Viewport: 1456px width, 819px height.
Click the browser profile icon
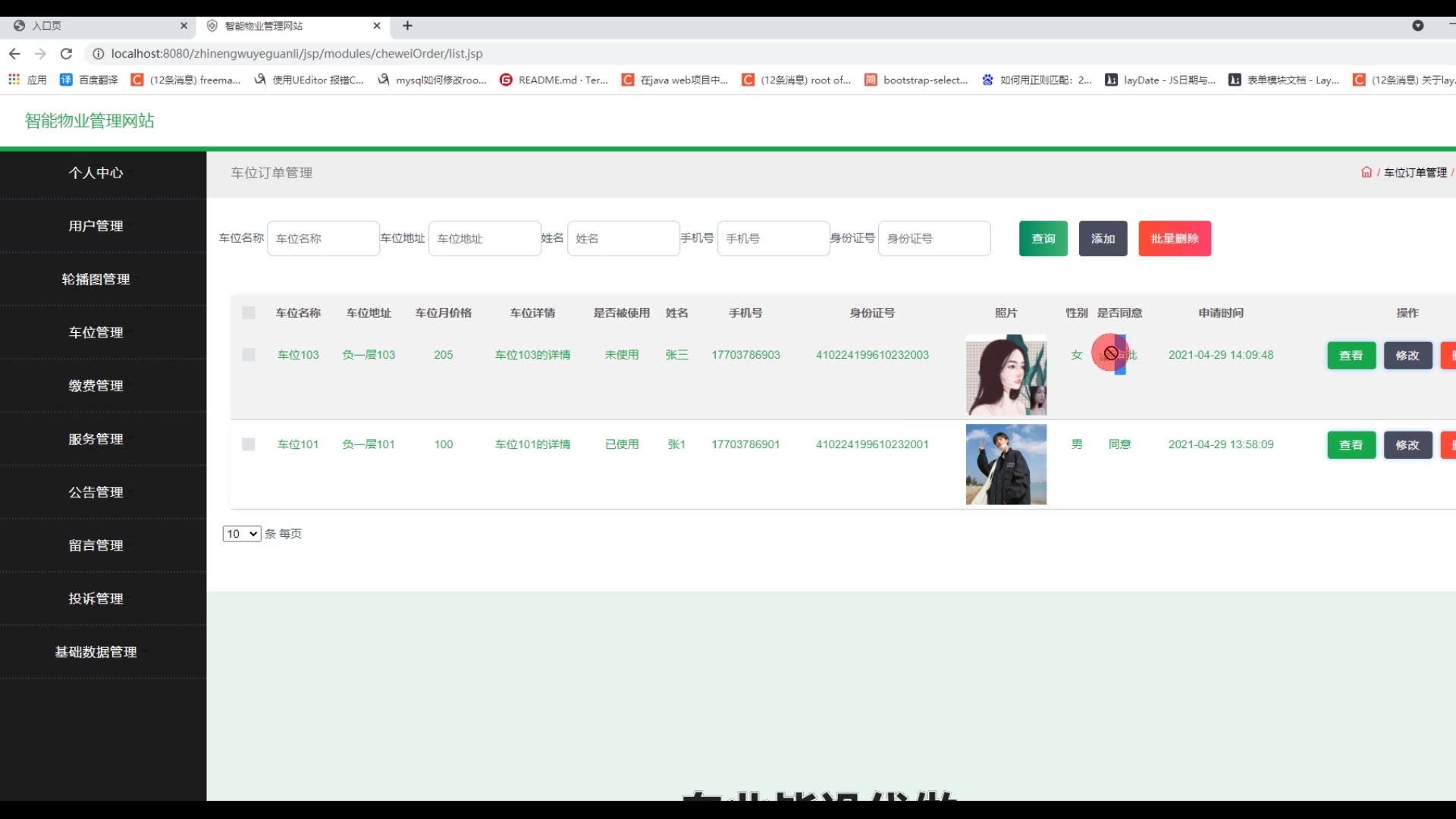[x=1417, y=26]
